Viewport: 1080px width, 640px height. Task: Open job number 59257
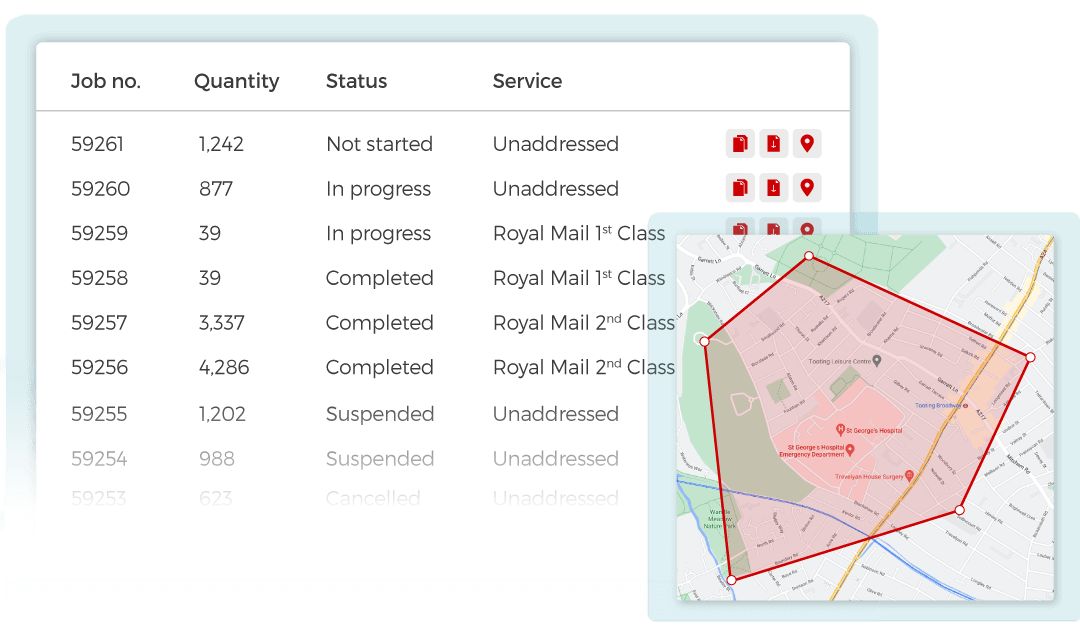(99, 323)
